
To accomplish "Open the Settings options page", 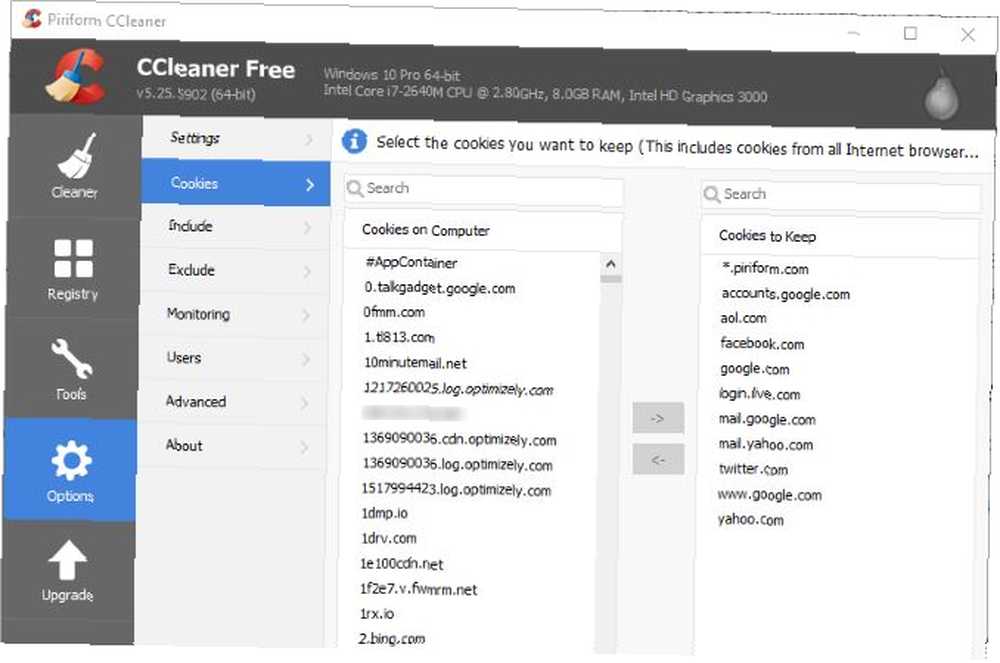I will 236,138.
